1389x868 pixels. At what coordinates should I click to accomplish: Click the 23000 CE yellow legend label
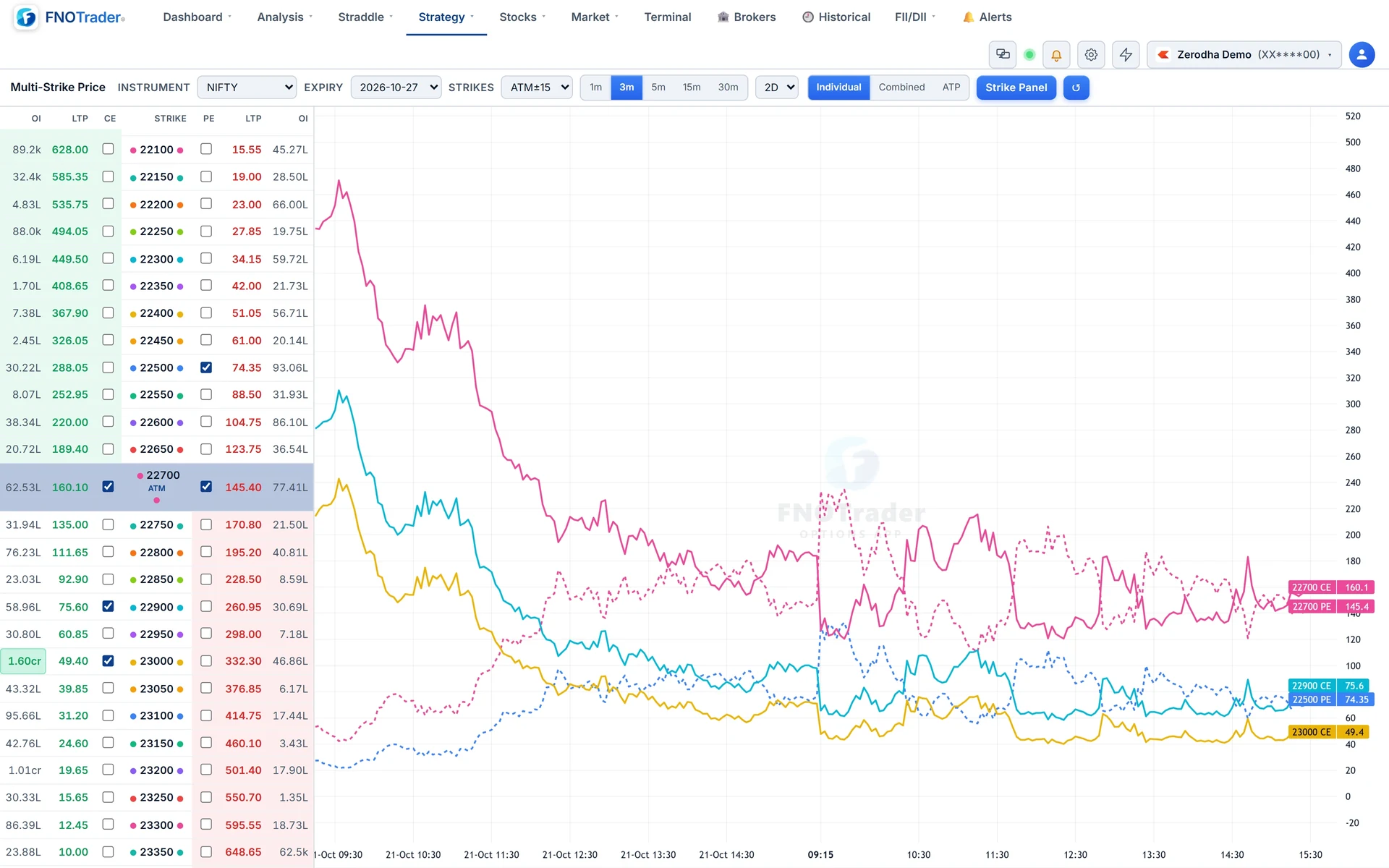click(x=1312, y=732)
